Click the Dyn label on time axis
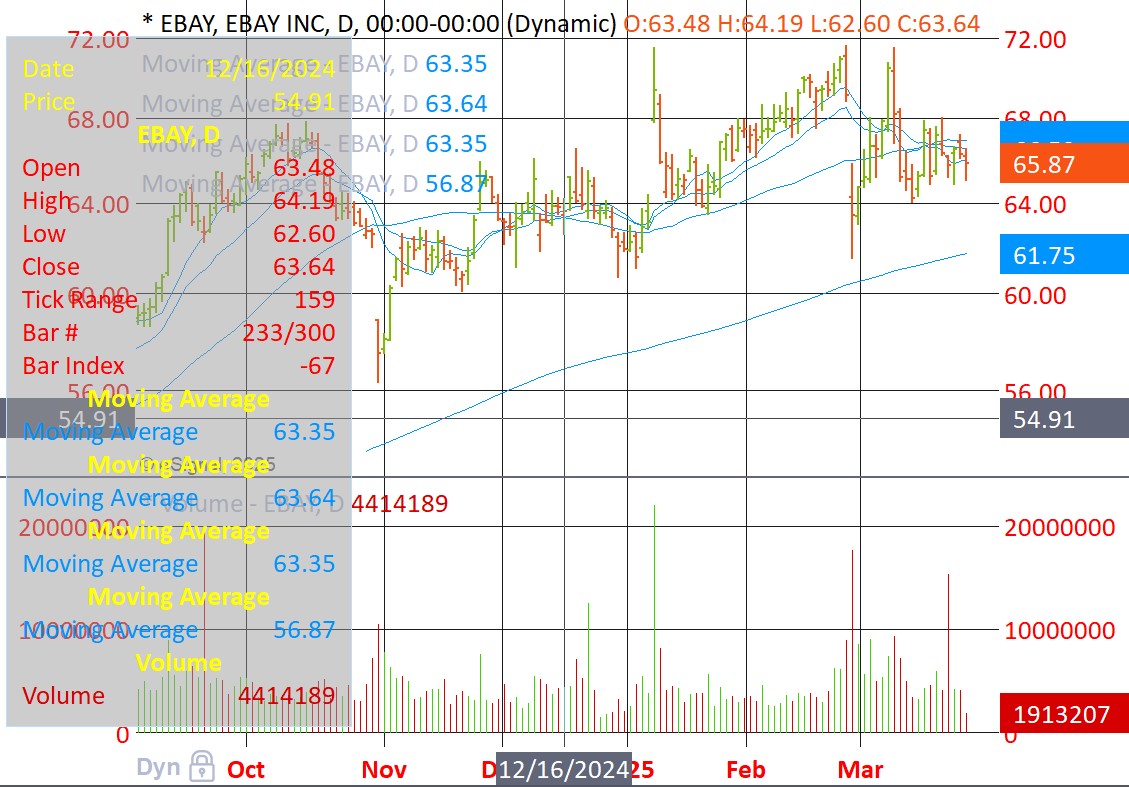1129x787 pixels. click(158, 768)
